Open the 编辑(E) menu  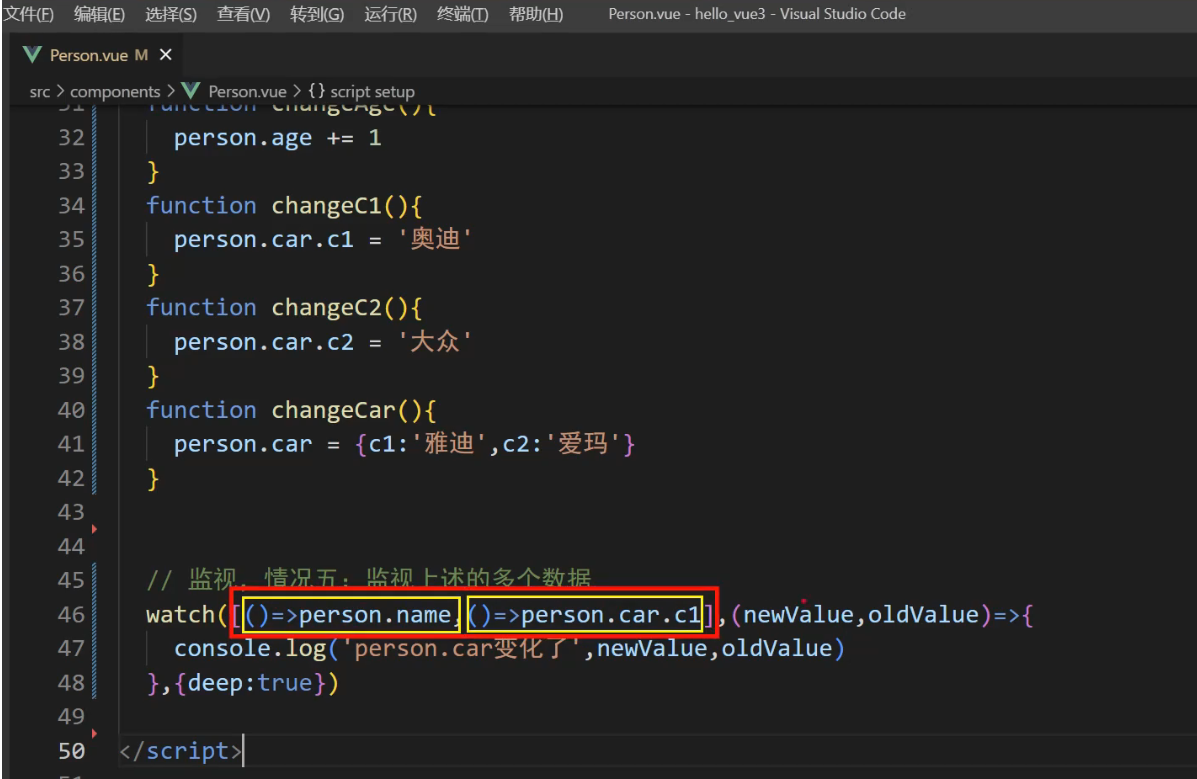tap(99, 14)
